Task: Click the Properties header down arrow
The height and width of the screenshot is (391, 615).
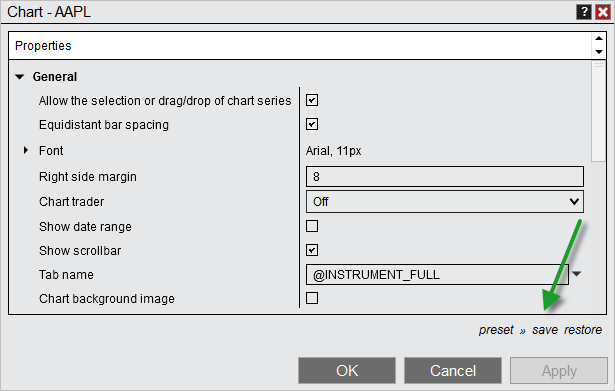Action: [599, 52]
